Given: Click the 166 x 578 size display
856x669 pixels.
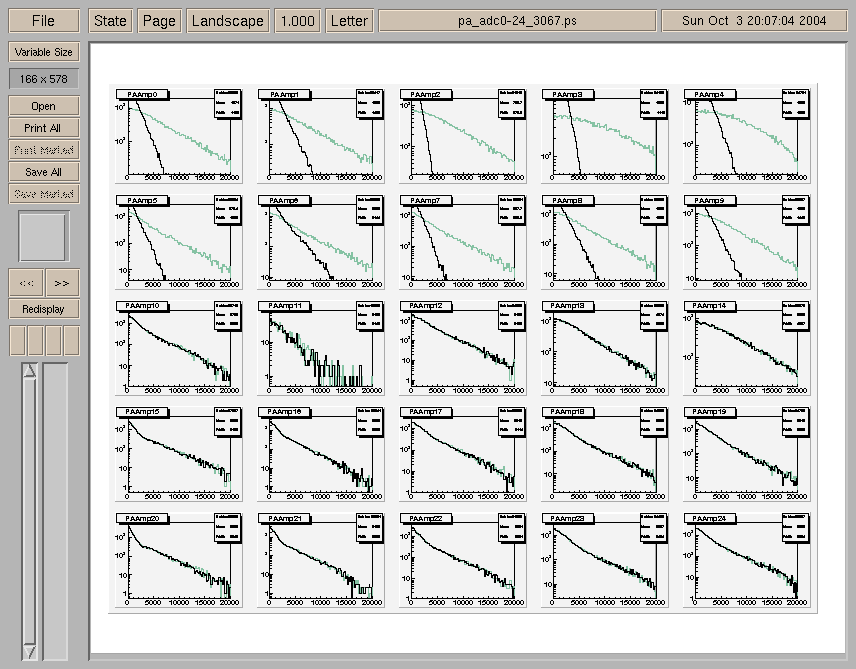Looking at the screenshot, I should point(44,79).
